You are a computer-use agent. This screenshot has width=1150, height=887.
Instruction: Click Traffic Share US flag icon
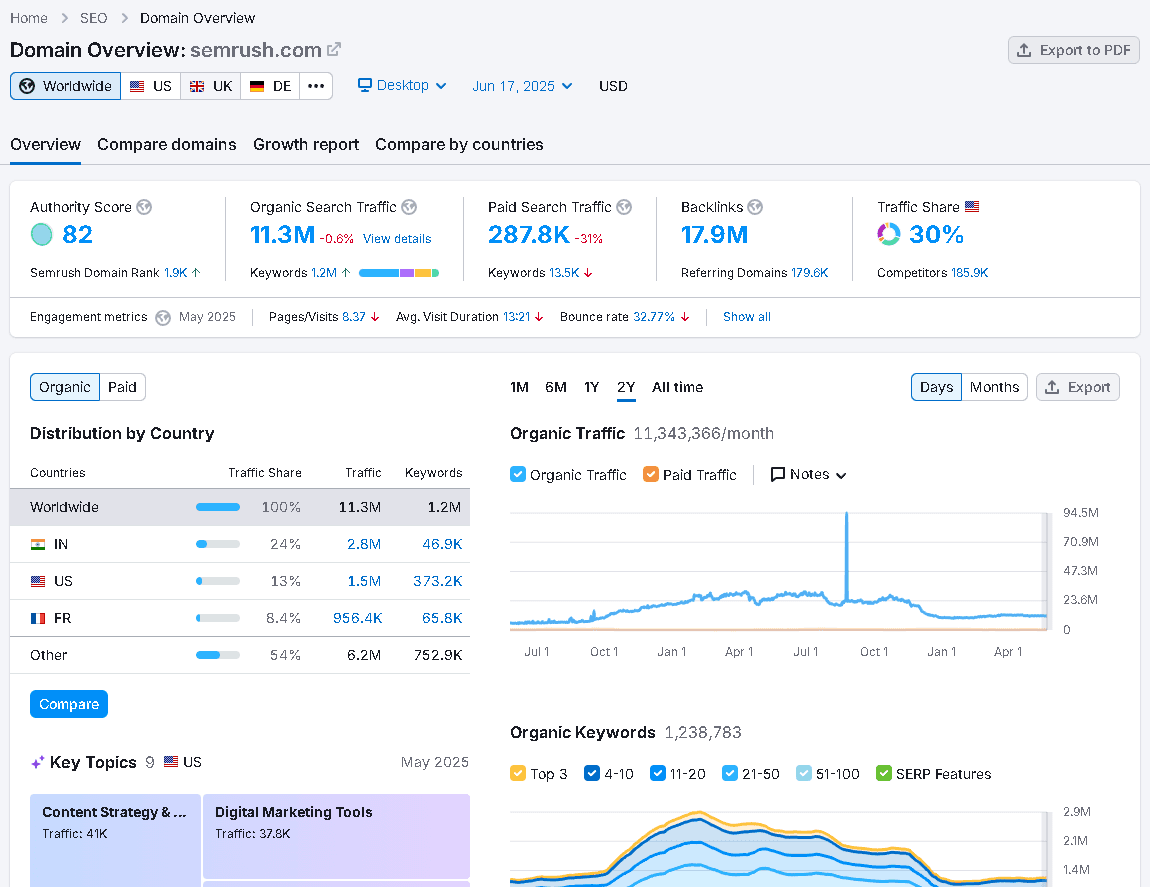[972, 206]
